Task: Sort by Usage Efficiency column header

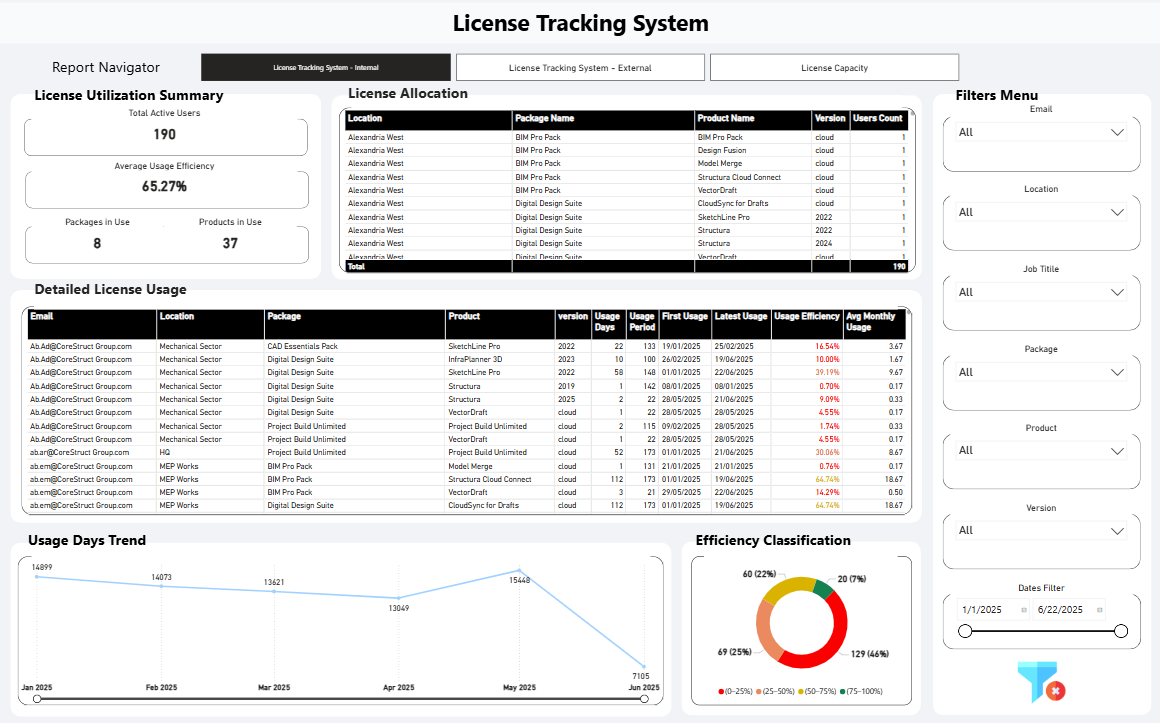Action: (x=806, y=316)
